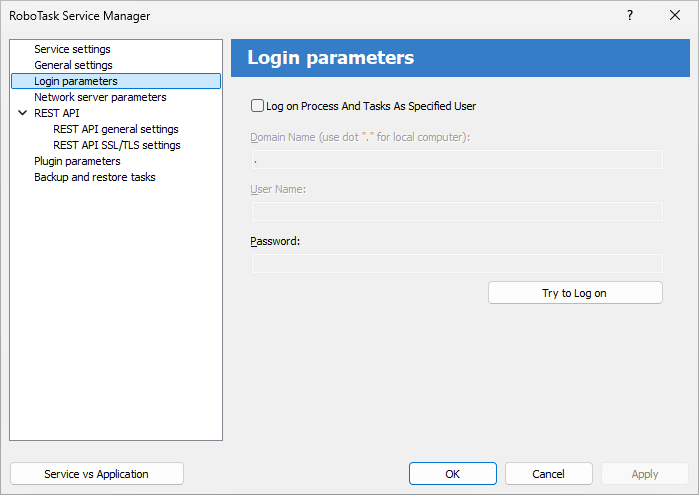The width and height of the screenshot is (699, 495).
Task: Click the Apply button
Action: (x=645, y=474)
